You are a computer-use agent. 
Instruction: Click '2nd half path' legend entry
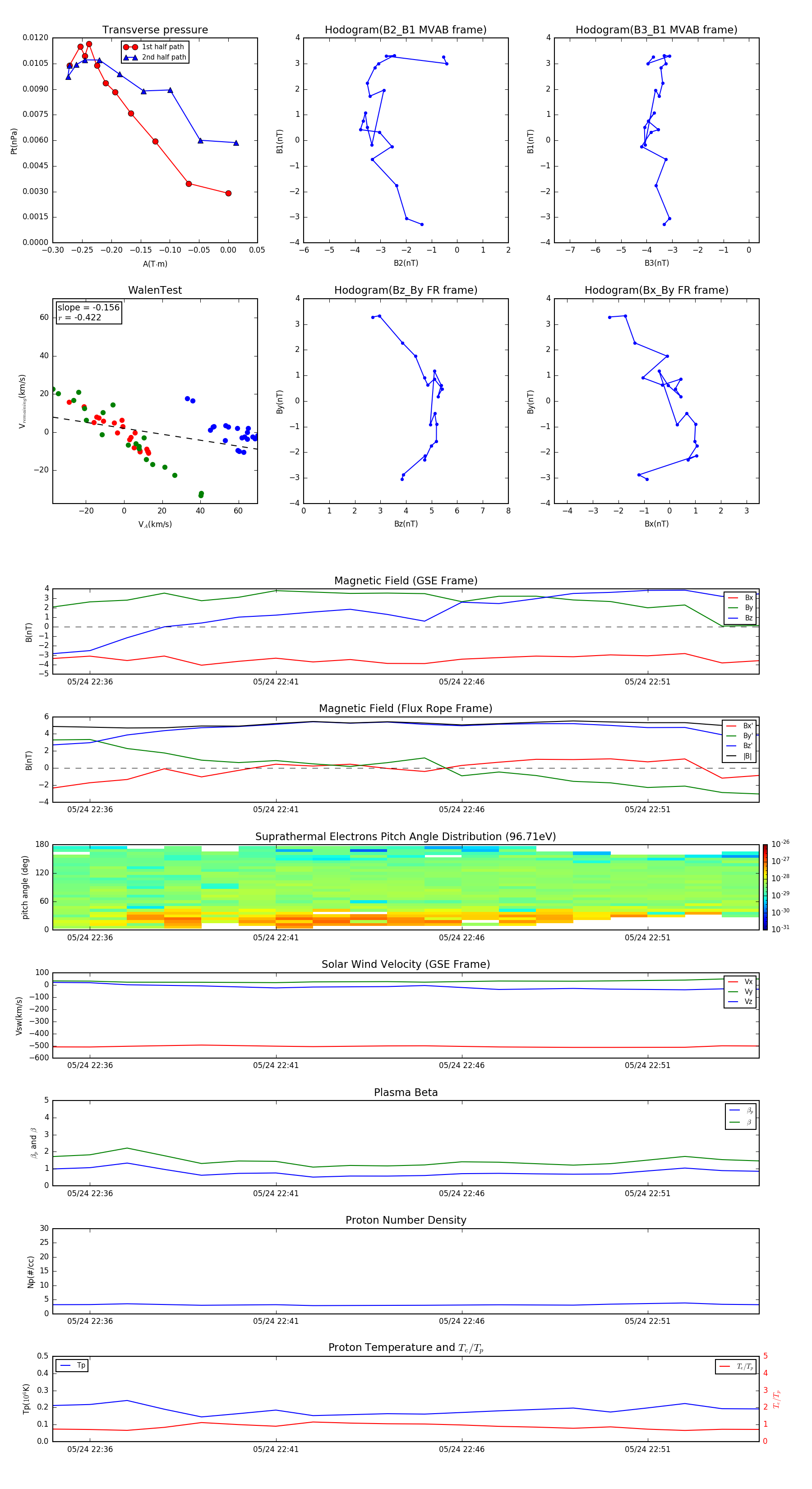[x=154, y=57]
